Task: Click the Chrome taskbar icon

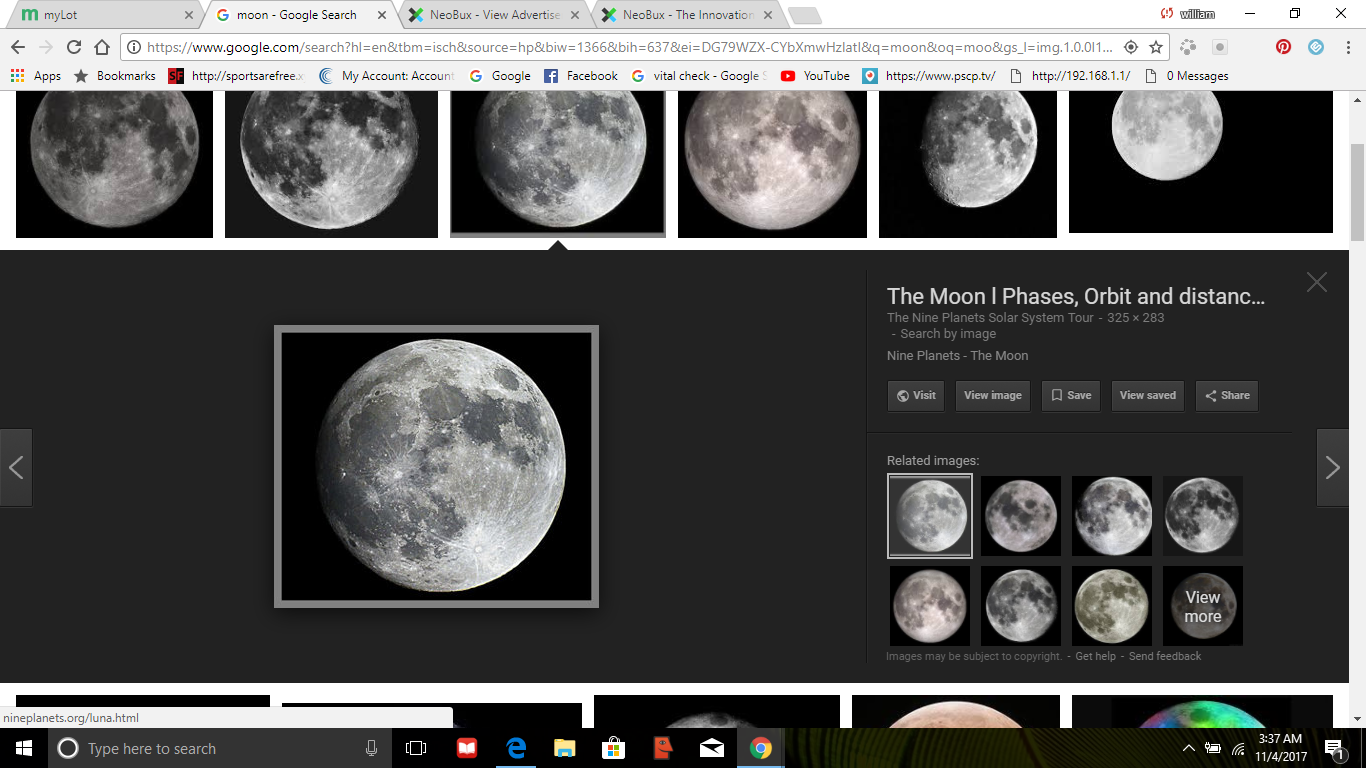Action: pos(761,748)
